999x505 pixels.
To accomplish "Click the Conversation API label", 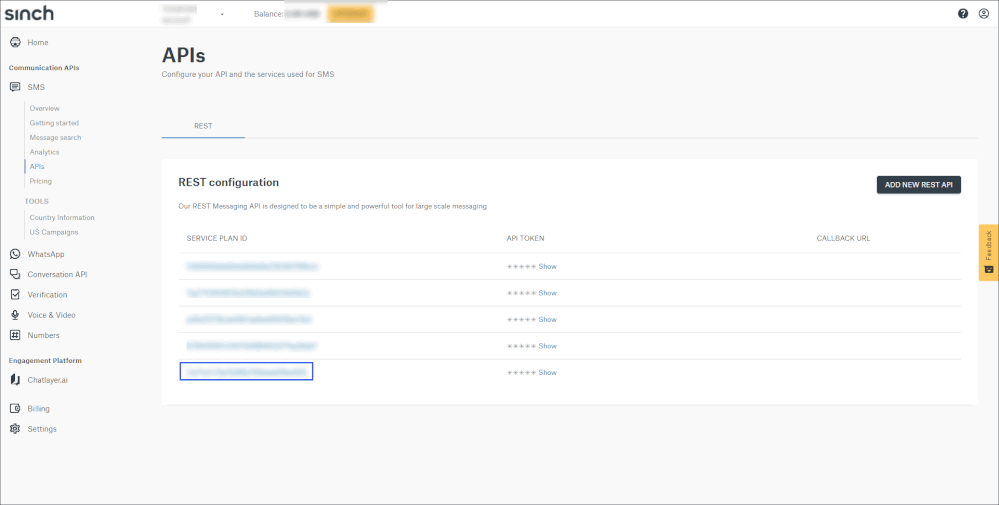I will [57, 274].
